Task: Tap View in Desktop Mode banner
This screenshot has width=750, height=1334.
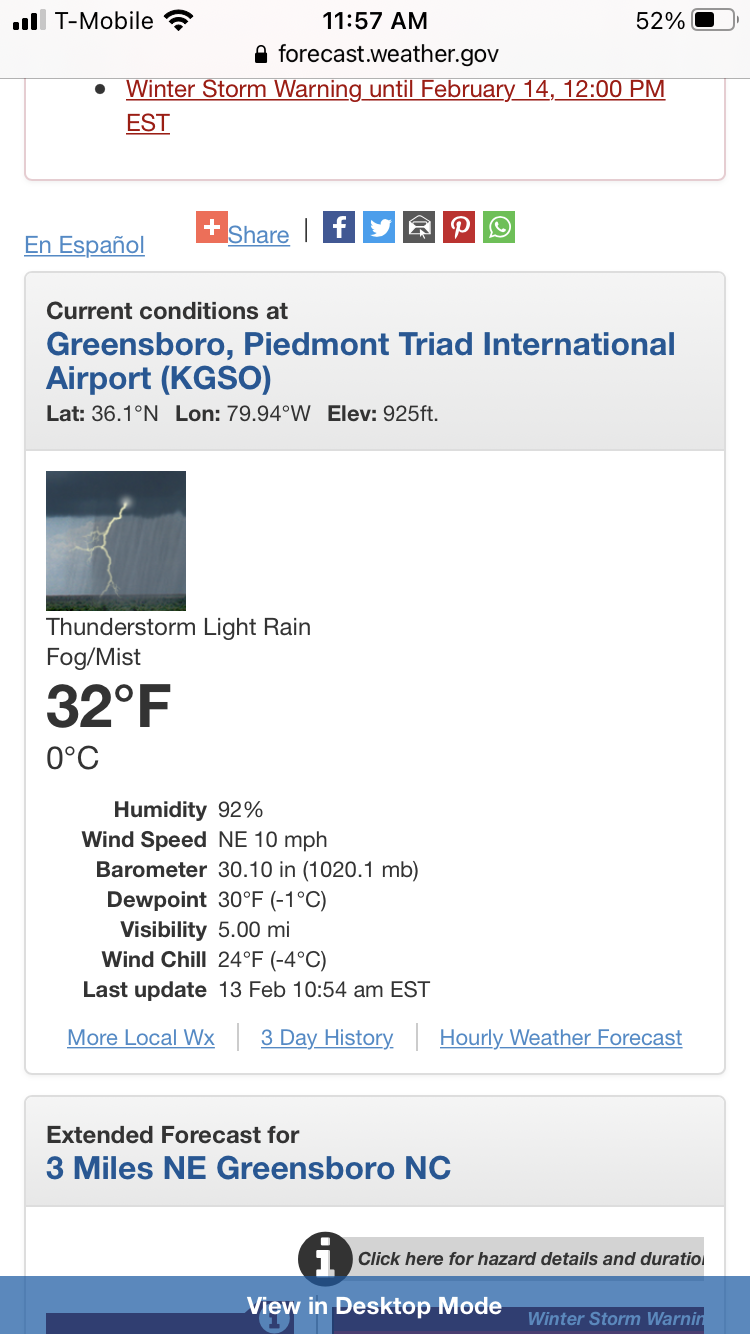Action: point(375,1305)
